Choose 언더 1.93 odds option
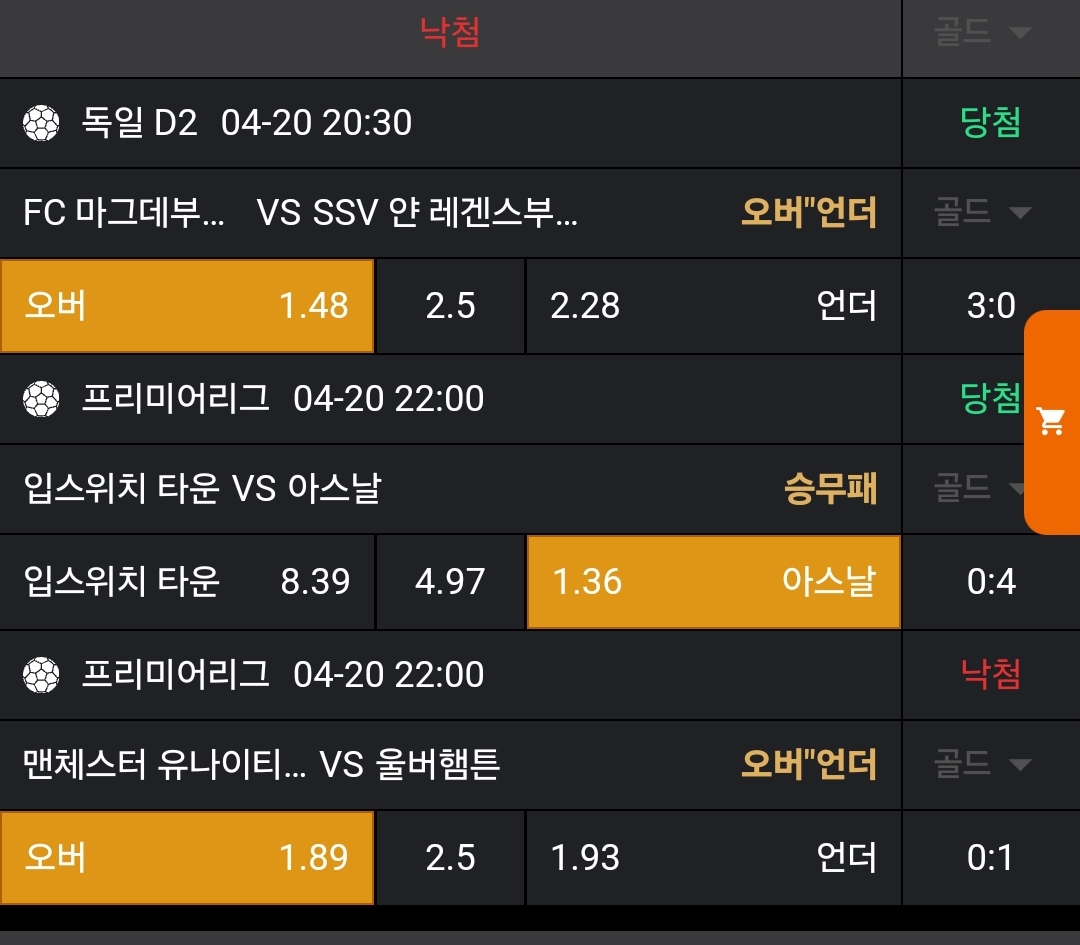The image size is (1080, 945). (x=713, y=858)
